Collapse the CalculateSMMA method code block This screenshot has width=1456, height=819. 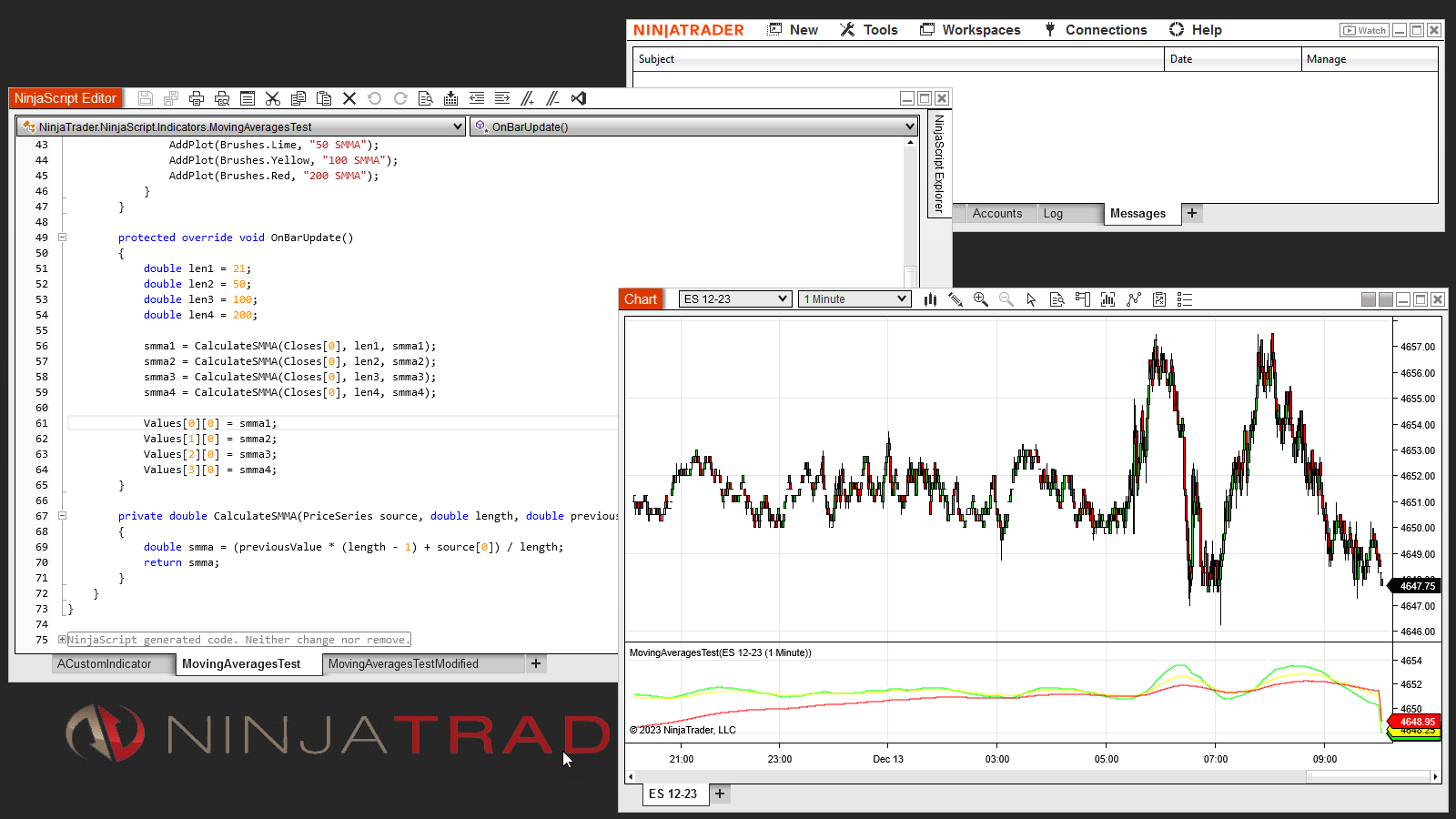coord(63,516)
